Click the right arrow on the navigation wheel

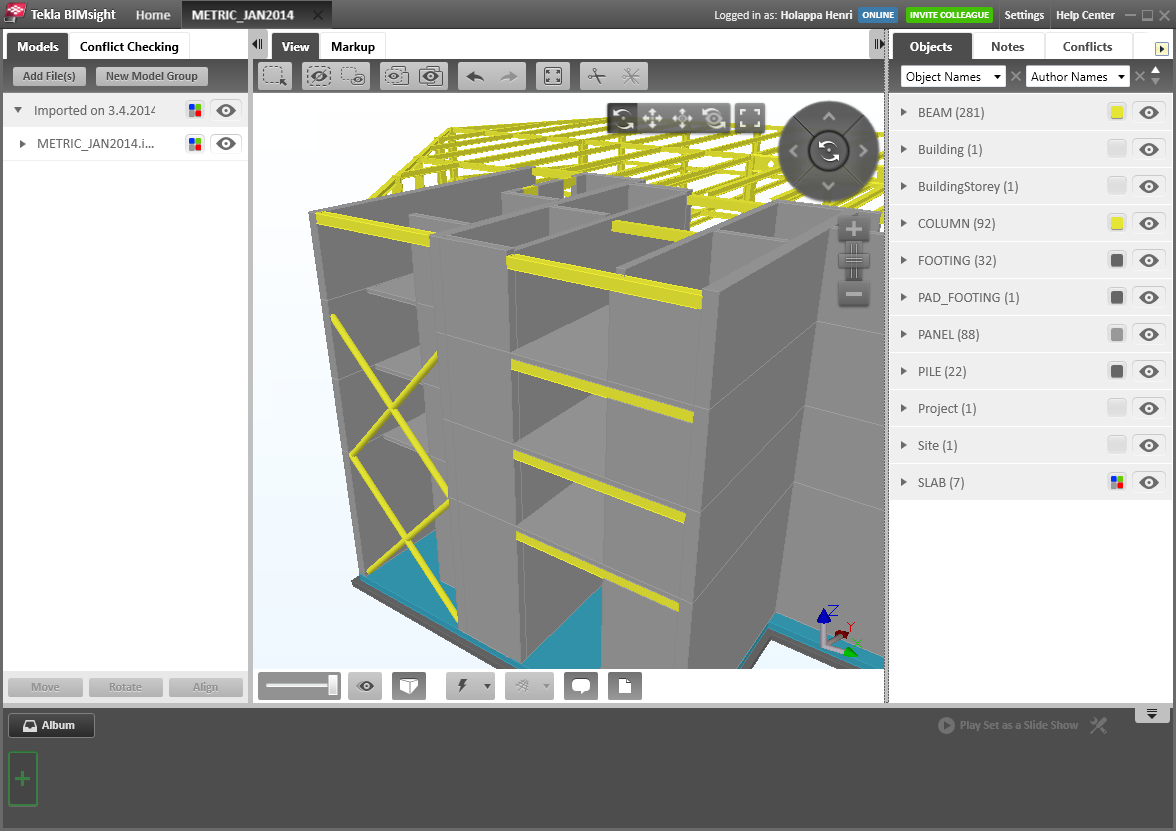(x=863, y=151)
